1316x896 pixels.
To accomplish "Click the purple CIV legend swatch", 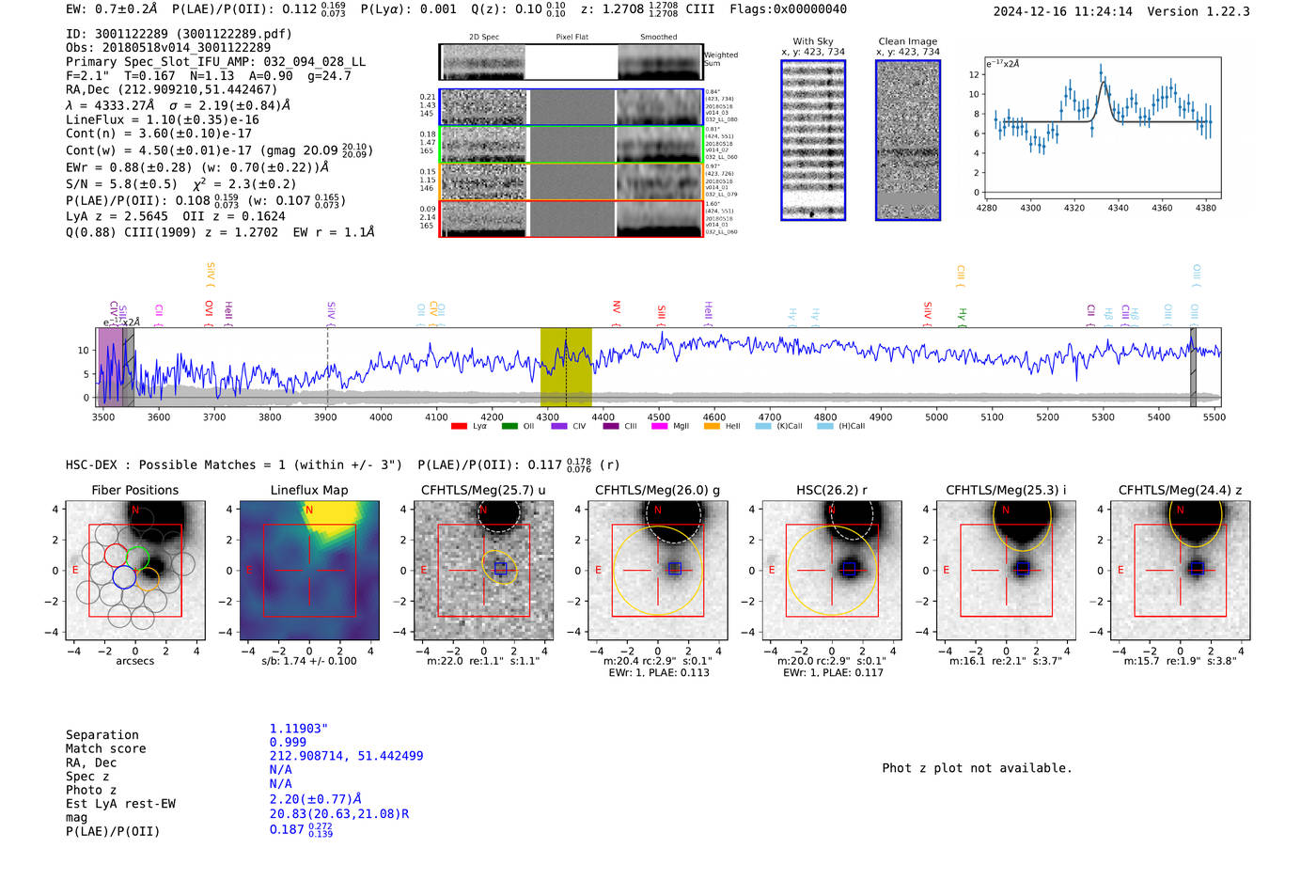I will click(559, 427).
